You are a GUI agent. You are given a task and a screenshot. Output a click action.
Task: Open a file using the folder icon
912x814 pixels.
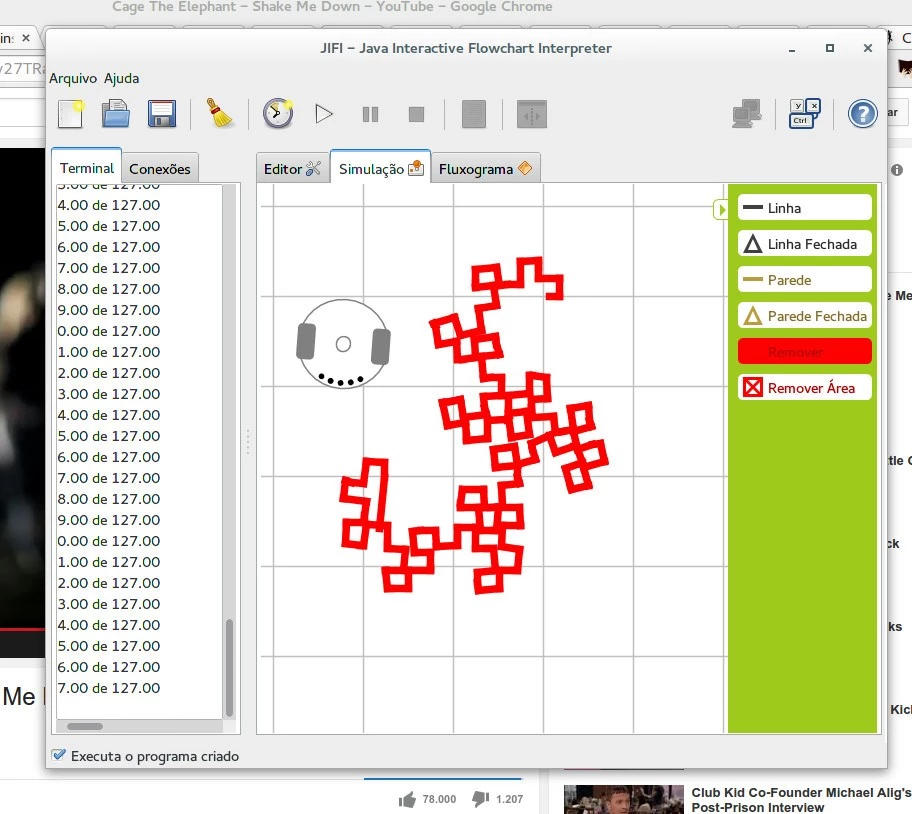pos(116,114)
